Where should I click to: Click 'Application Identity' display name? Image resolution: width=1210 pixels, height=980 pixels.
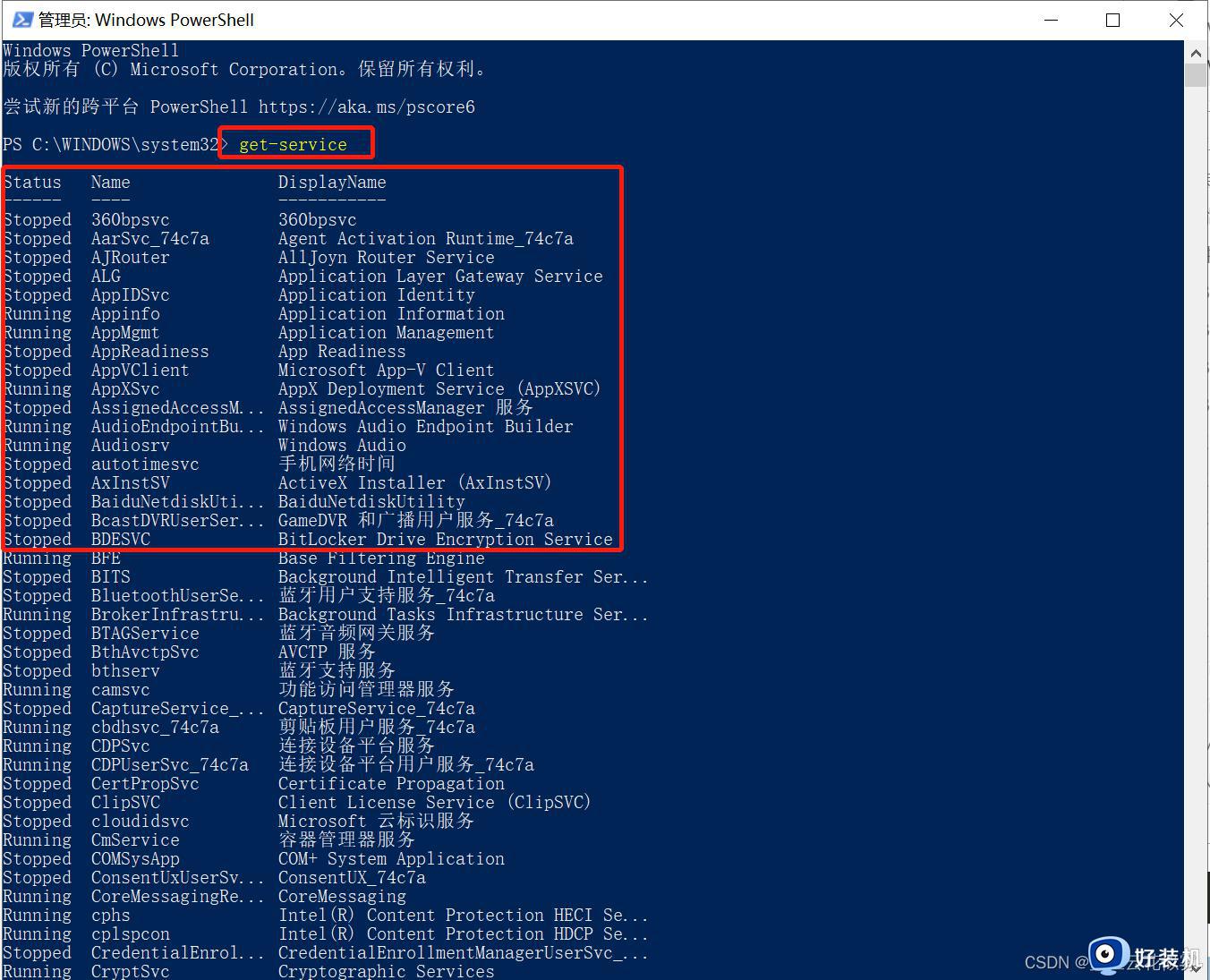(x=377, y=295)
